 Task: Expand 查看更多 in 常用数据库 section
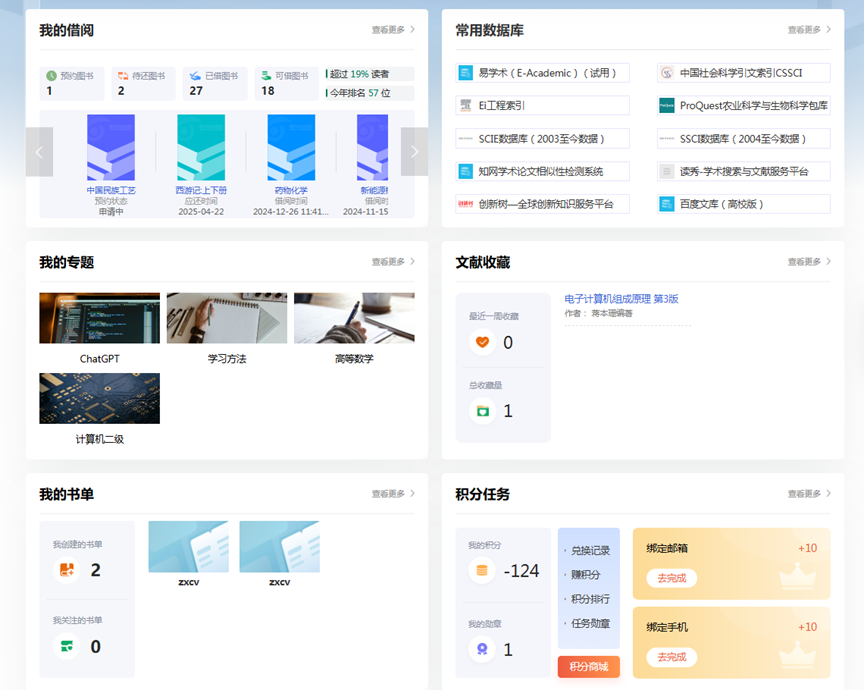809,30
